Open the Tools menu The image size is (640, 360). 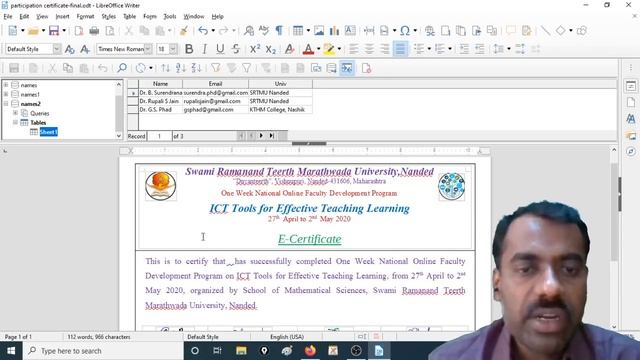pyautogui.click(x=170, y=16)
